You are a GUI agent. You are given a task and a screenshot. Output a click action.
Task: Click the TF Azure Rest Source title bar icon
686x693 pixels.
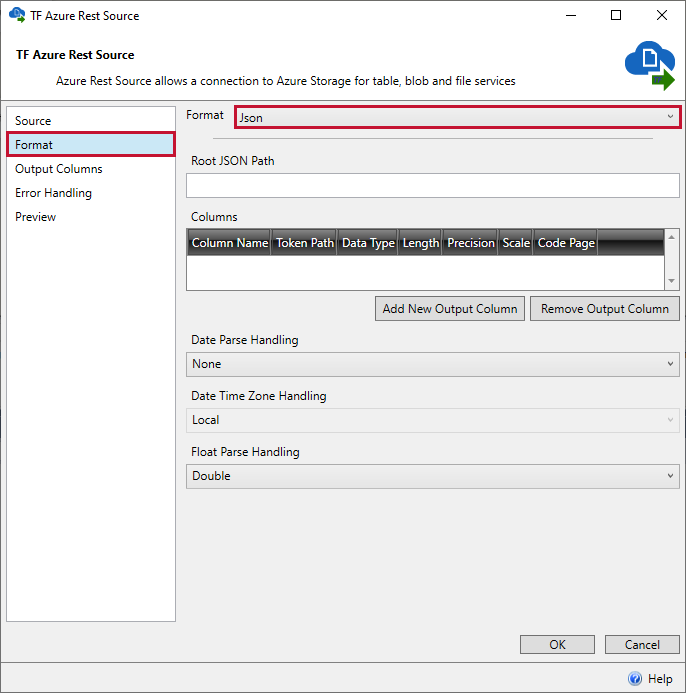[x=17, y=15]
